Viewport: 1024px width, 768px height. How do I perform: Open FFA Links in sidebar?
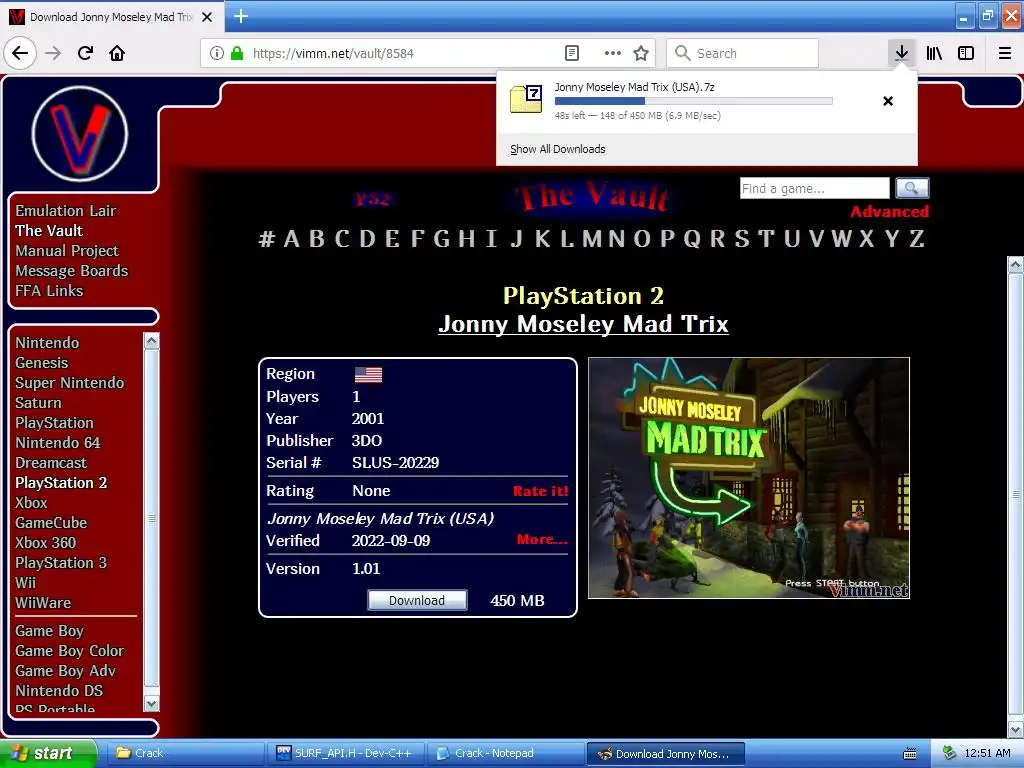point(49,291)
